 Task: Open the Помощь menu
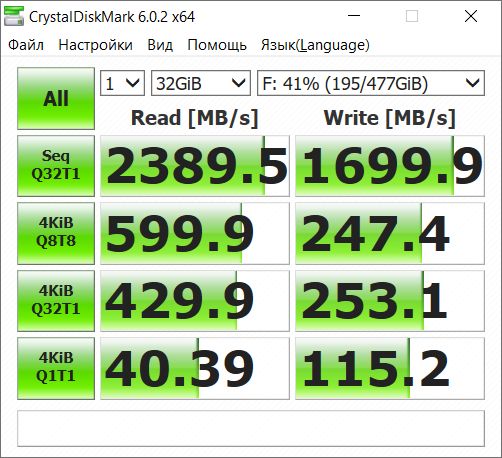tap(217, 45)
